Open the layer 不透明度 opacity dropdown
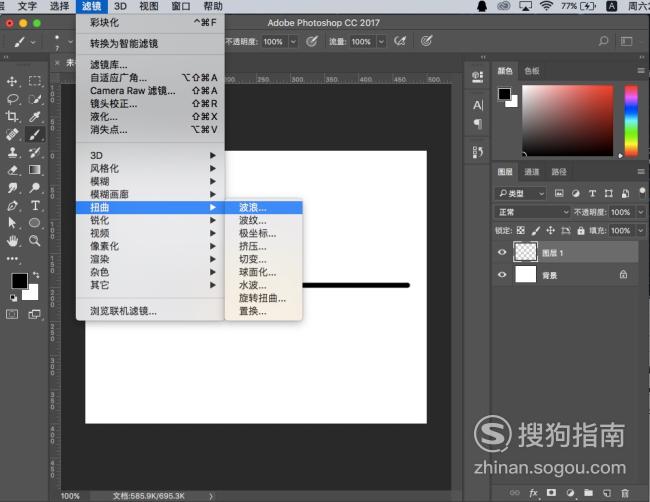This screenshot has width=650, height=502. tap(641, 212)
